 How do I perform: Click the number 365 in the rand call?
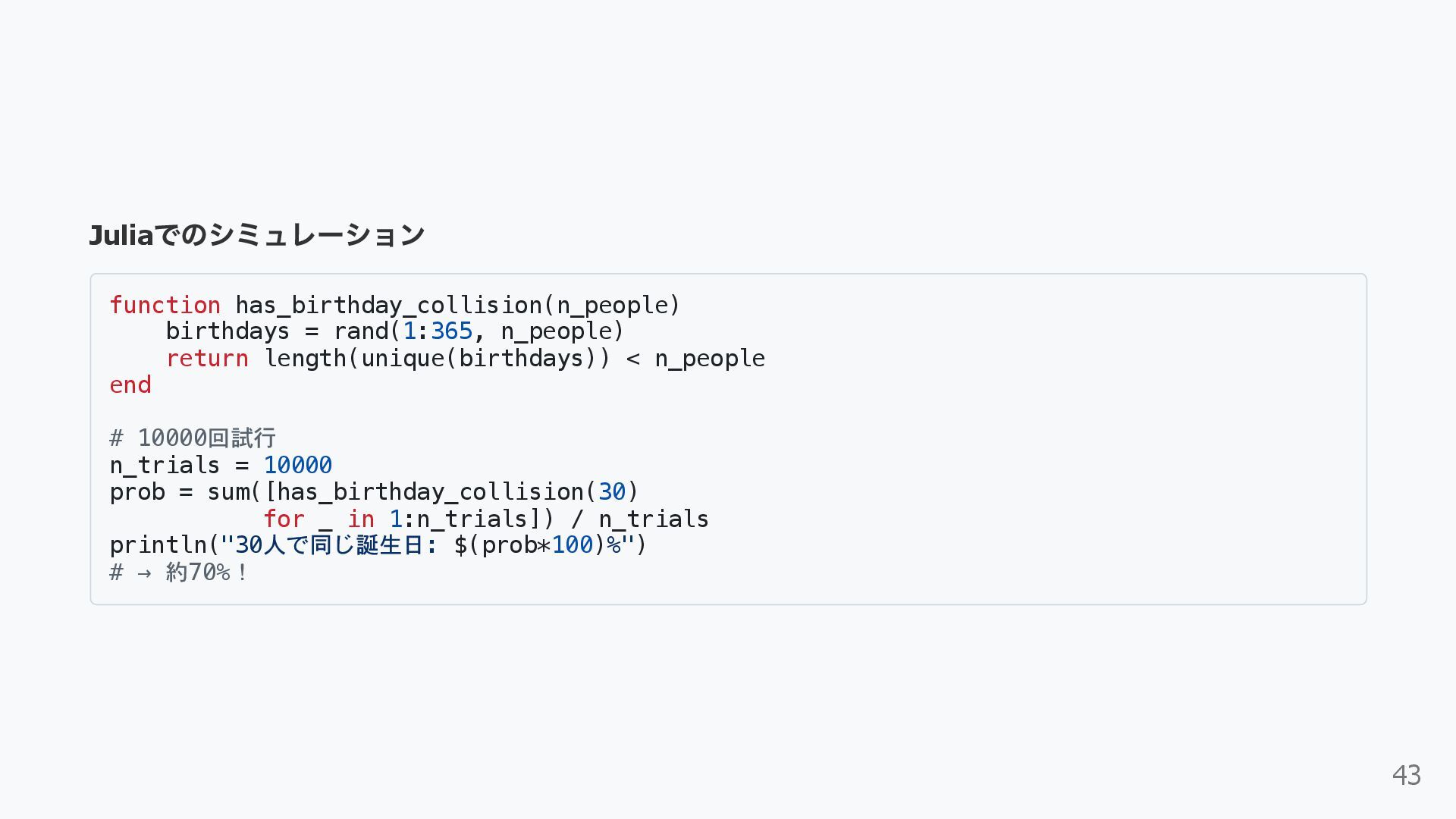click(451, 331)
